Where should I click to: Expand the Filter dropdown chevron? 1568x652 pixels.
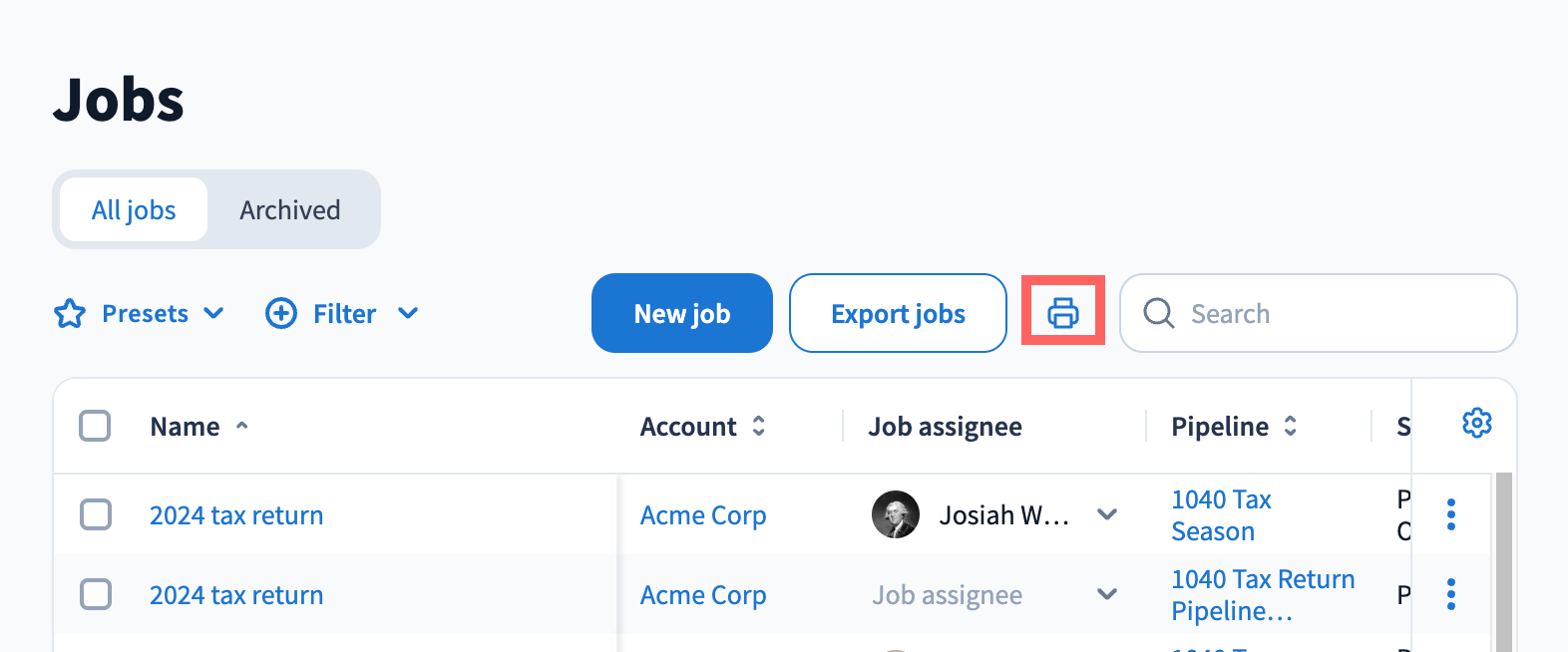point(407,313)
